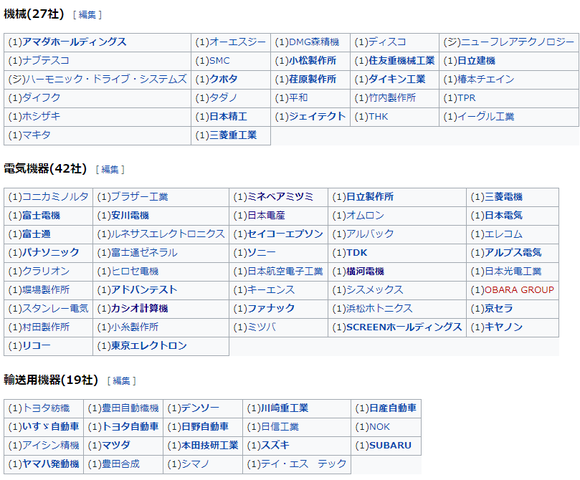This screenshot has height=480, width=580.
Task: Open the ブラザー工業 link
Action: coord(139,197)
